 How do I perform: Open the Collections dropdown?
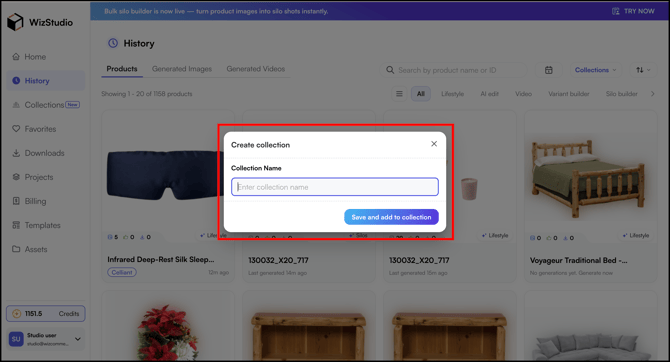point(596,70)
